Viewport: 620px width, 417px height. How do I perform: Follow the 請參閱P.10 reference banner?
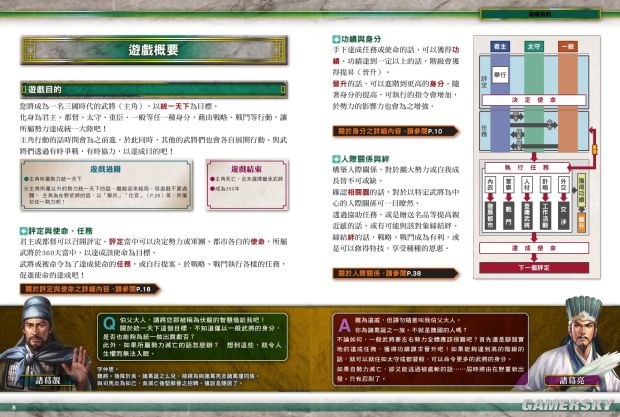pyautogui.click(x=395, y=131)
